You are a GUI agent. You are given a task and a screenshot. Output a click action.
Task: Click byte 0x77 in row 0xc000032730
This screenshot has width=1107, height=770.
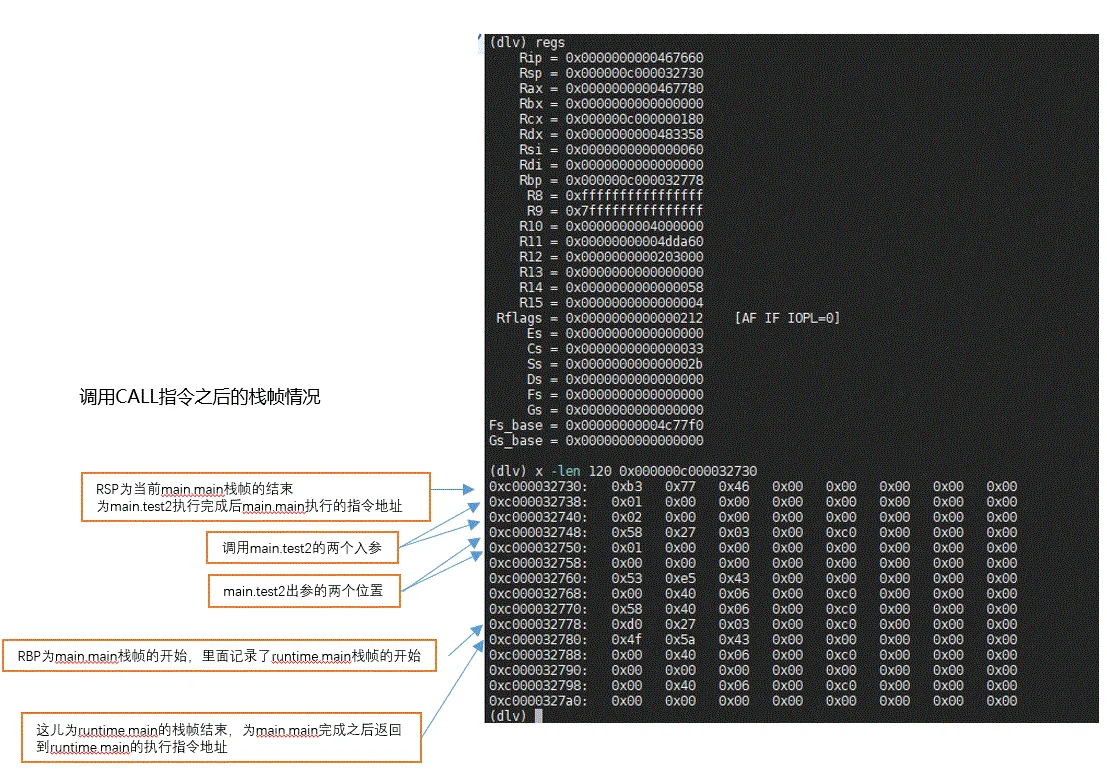pyautogui.click(x=680, y=487)
